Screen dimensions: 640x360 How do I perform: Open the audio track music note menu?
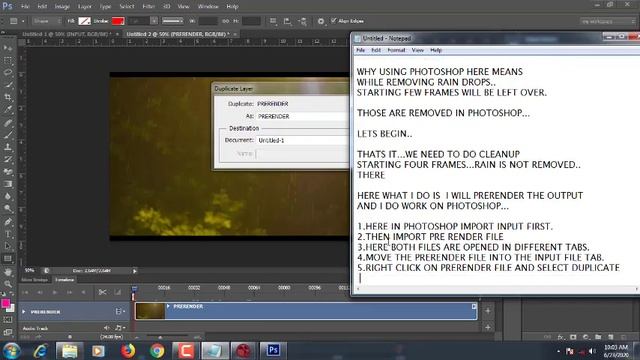click(119, 328)
